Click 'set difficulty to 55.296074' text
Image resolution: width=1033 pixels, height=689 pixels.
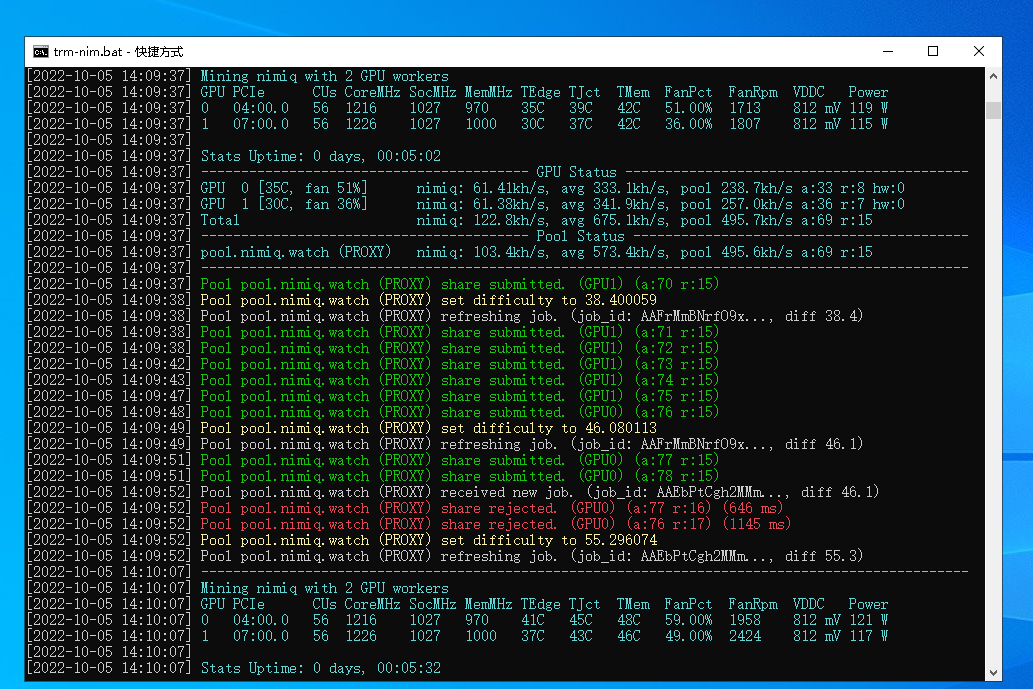coord(548,540)
